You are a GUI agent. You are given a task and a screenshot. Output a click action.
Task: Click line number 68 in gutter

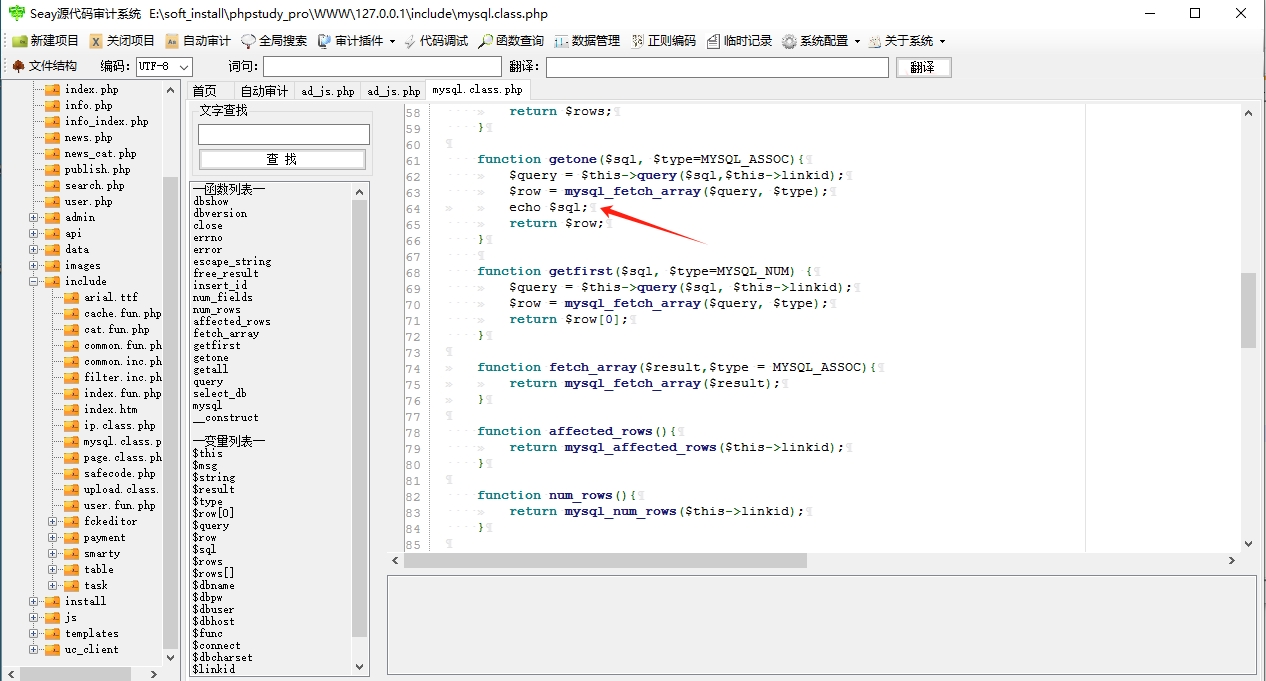[414, 271]
